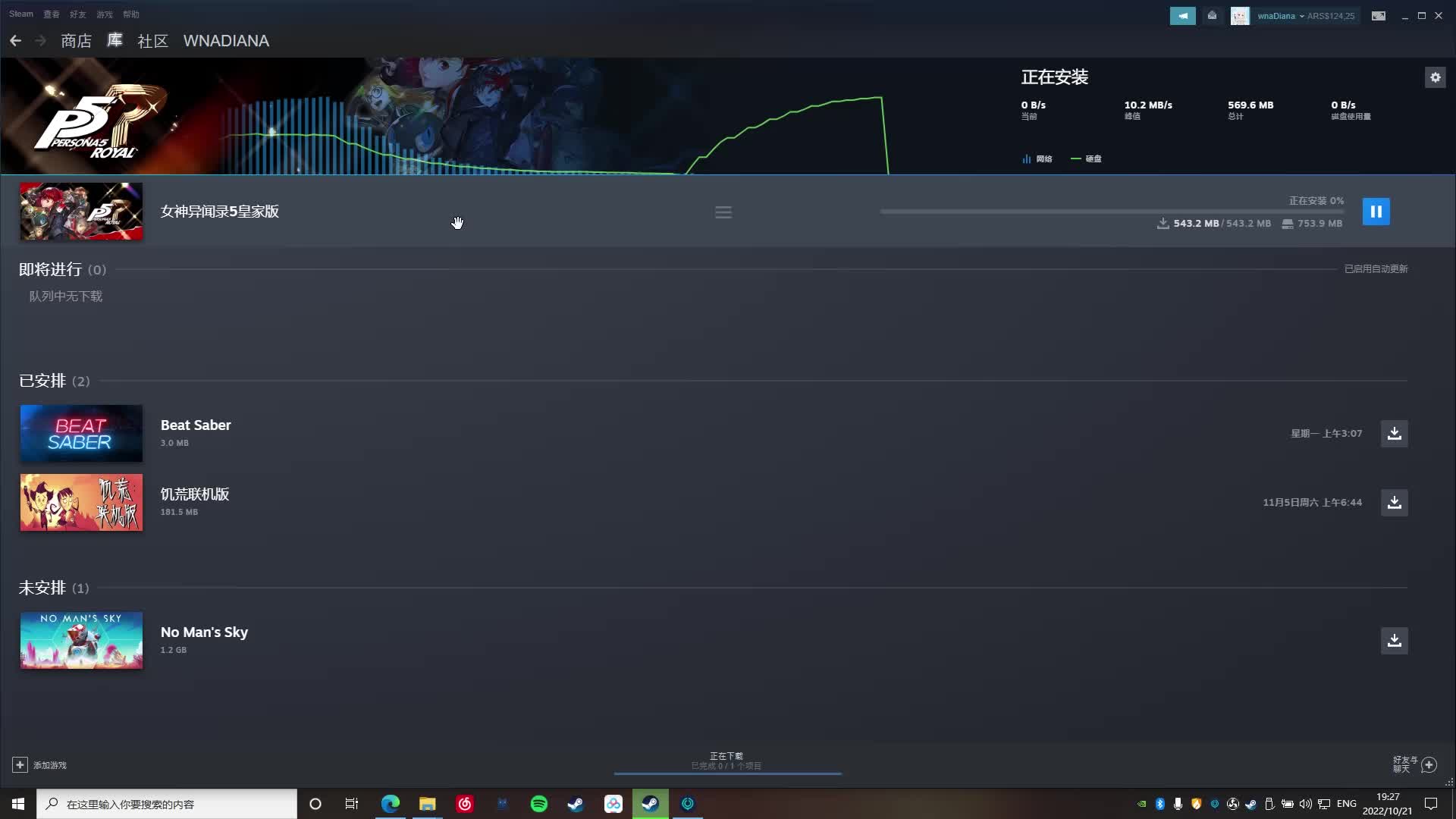The image size is (1456, 819).
Task: Open the inbox envelope icon
Action: (1212, 16)
